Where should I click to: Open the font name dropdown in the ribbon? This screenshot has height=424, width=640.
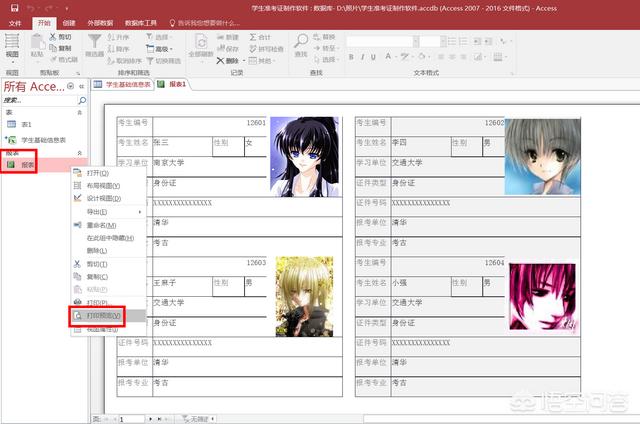[416, 41]
